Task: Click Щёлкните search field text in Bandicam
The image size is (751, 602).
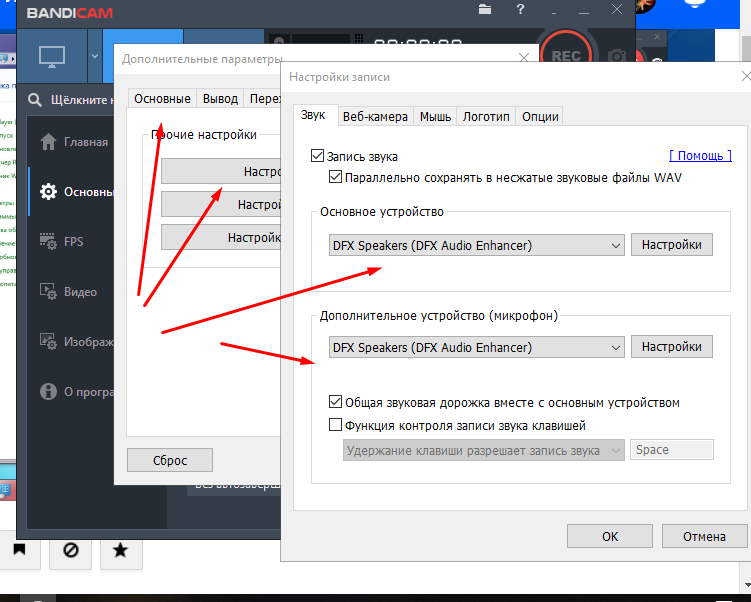Action: 81,100
